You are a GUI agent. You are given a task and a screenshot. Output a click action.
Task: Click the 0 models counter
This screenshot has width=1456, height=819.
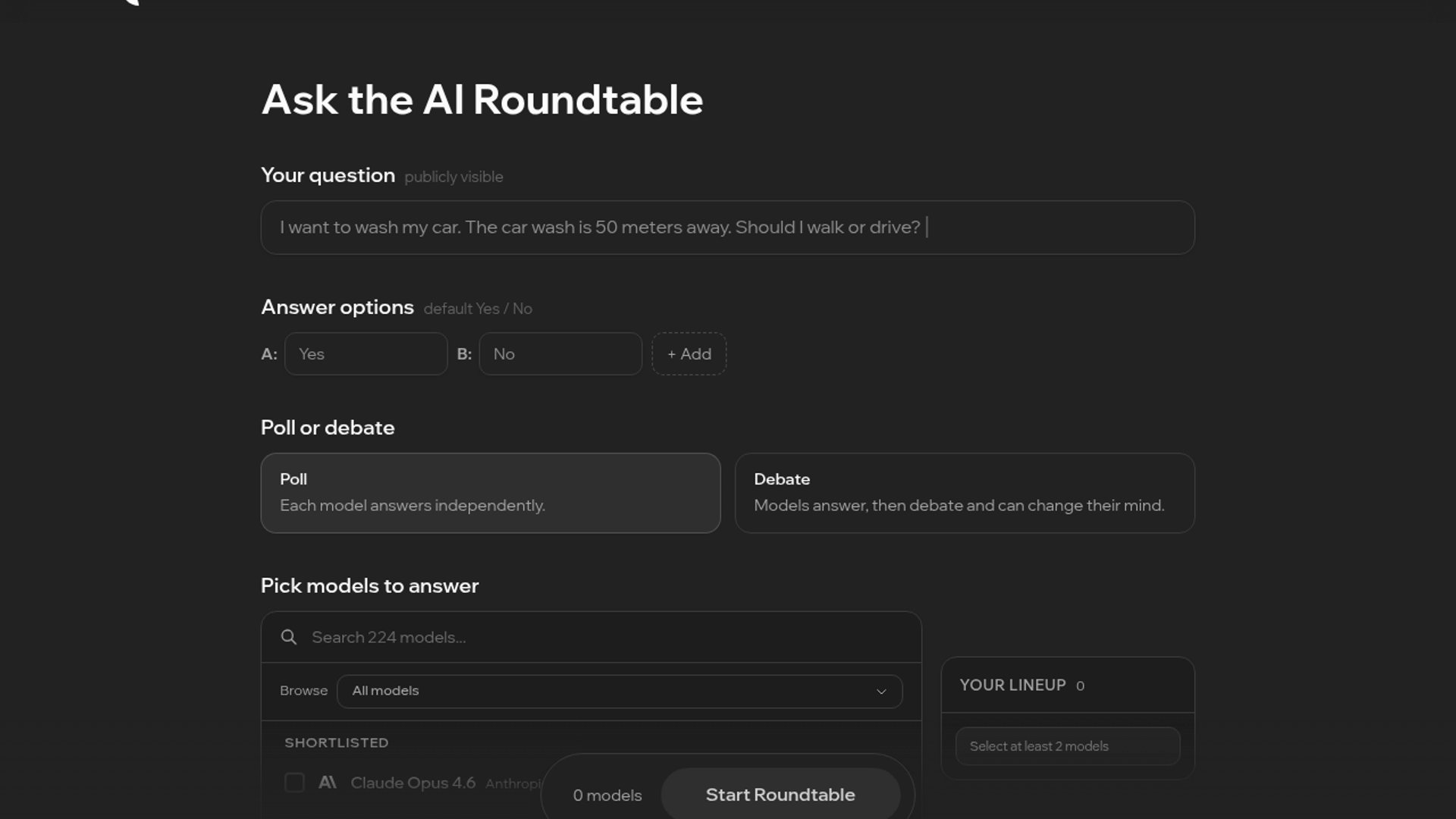[607, 795]
